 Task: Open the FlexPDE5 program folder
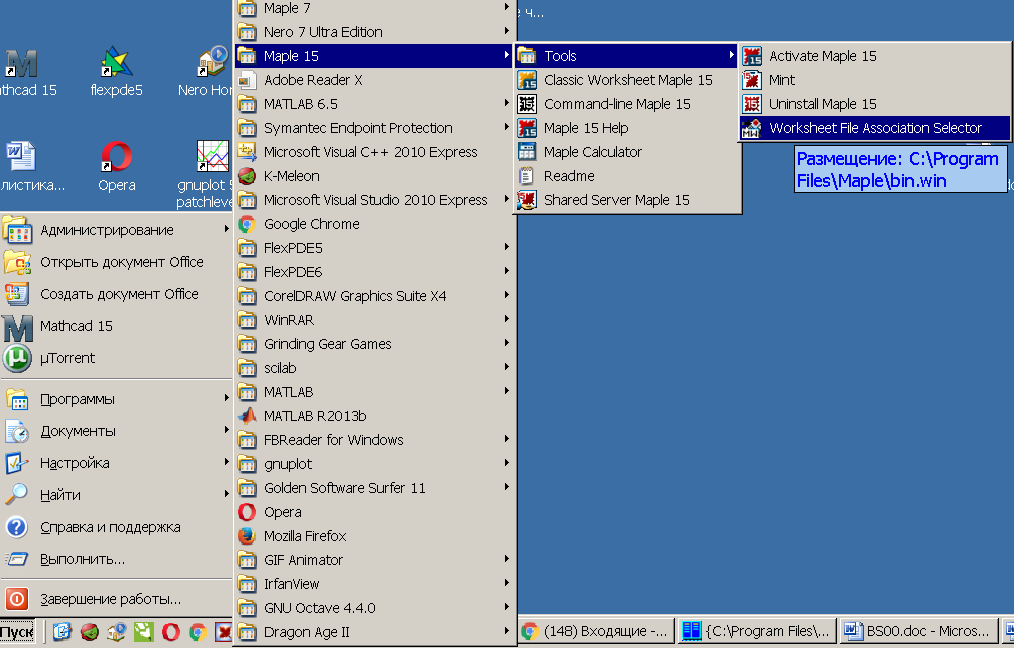[374, 248]
